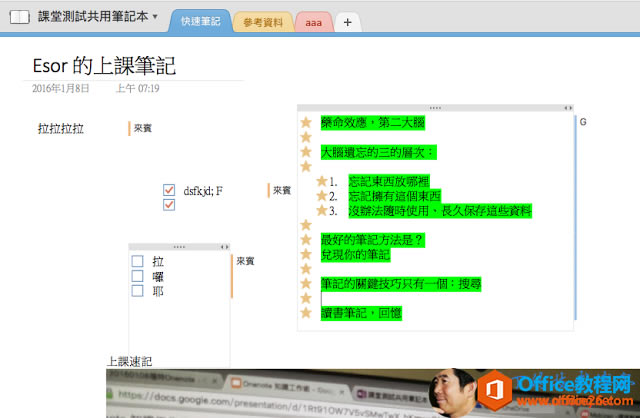
Task: Click the time 上午 07:19
Action: coord(138,88)
